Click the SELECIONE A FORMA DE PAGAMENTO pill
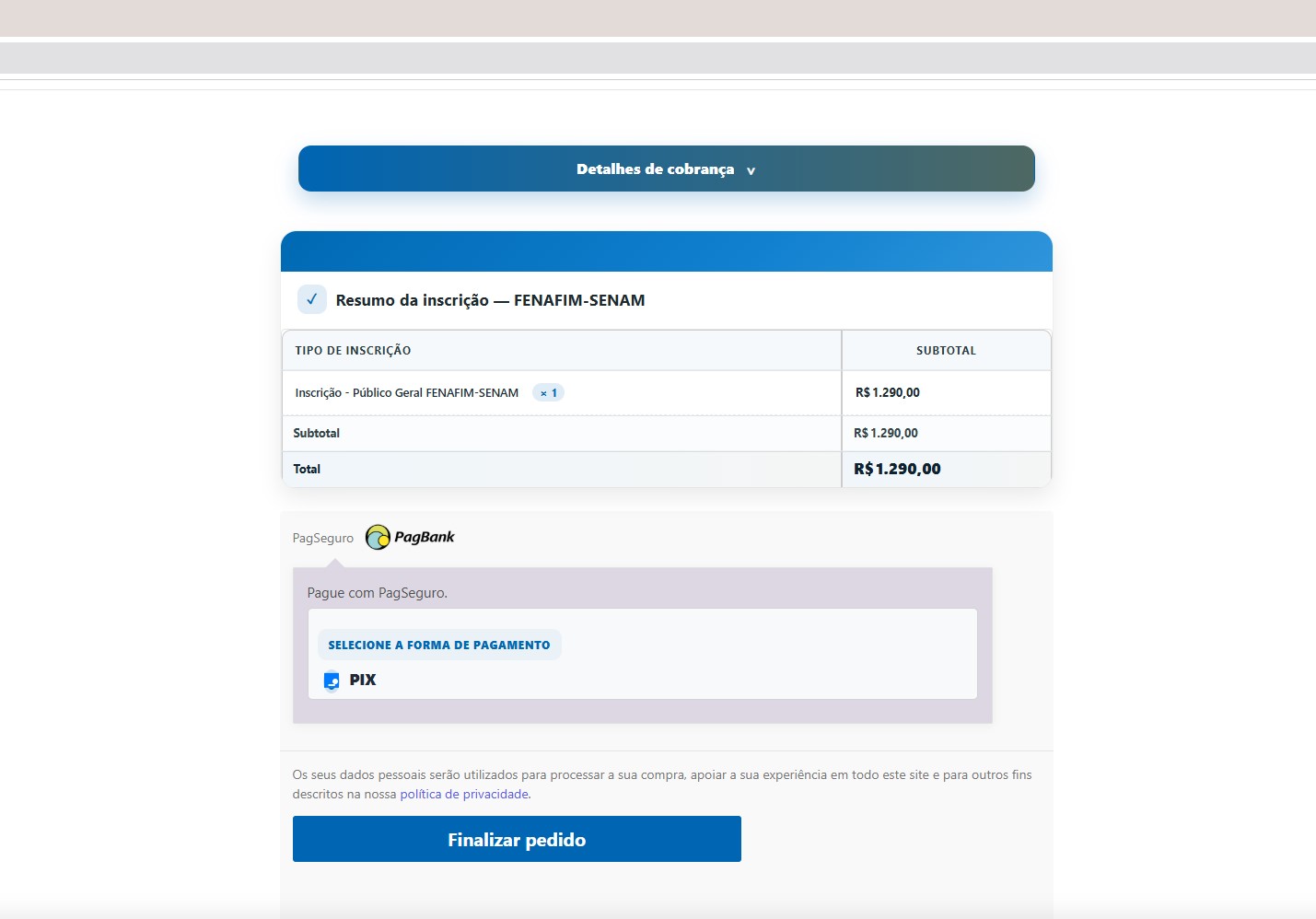This screenshot has width=1316, height=919. (x=439, y=645)
